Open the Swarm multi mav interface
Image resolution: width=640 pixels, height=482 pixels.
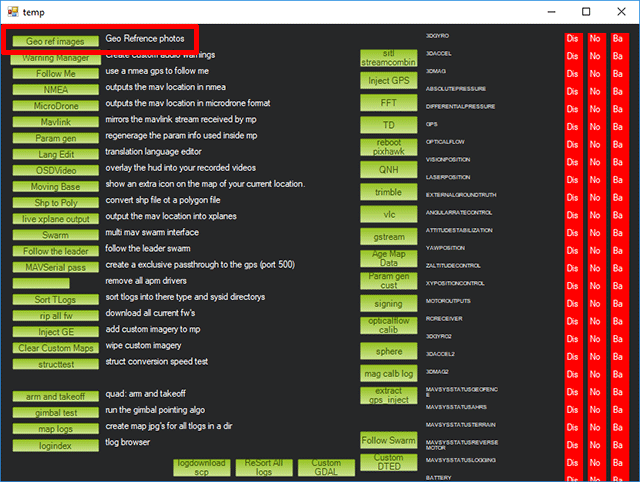55,234
